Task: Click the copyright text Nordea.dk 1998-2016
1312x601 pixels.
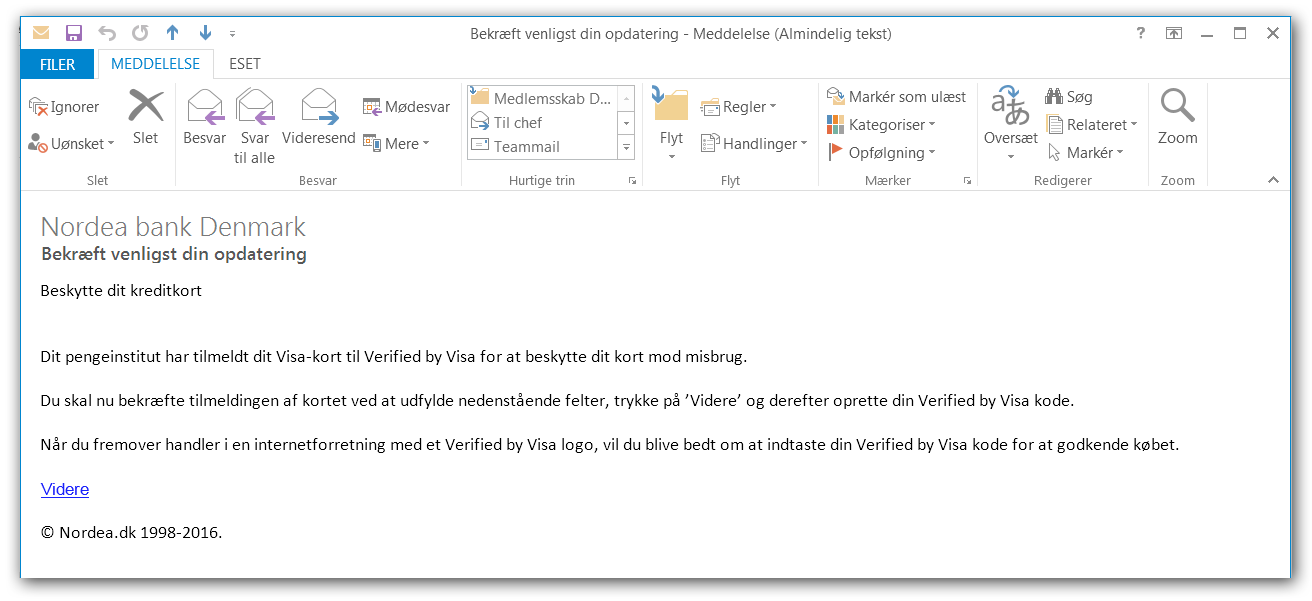Action: (131, 532)
